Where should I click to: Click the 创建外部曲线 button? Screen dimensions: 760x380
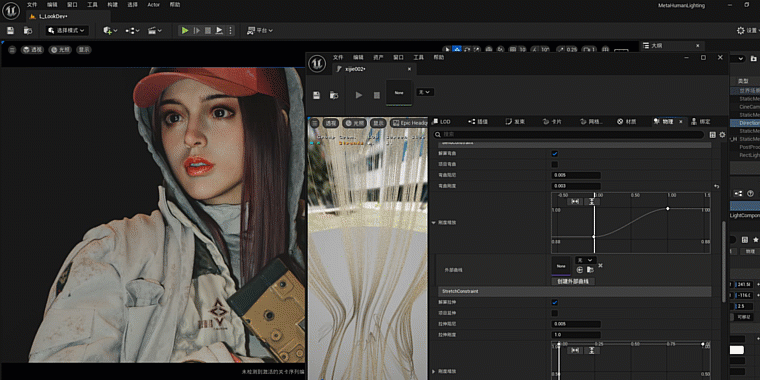573,282
